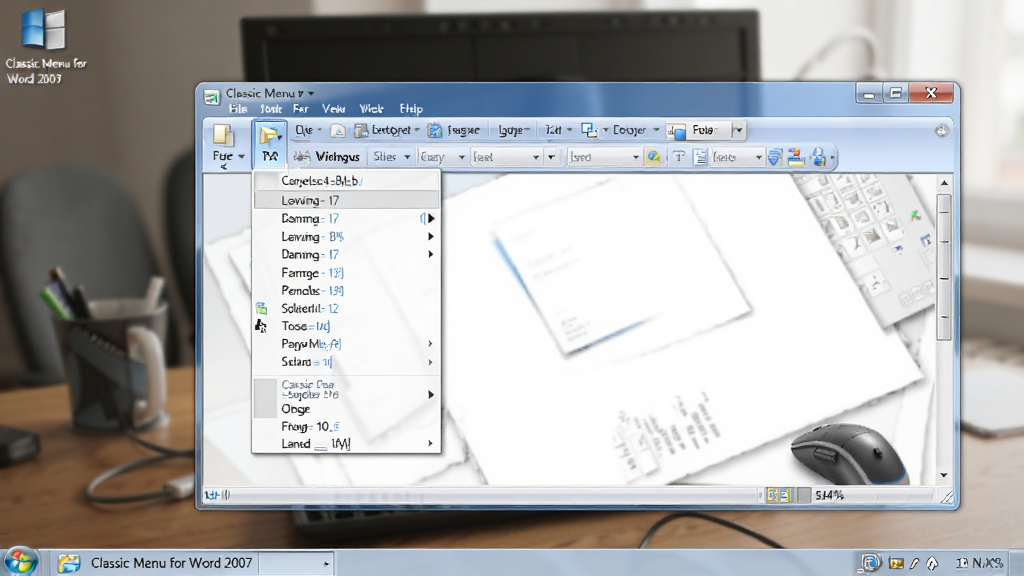The image size is (1024, 576).
Task: Click the vertical scrollbar up arrow
Action: (x=944, y=184)
